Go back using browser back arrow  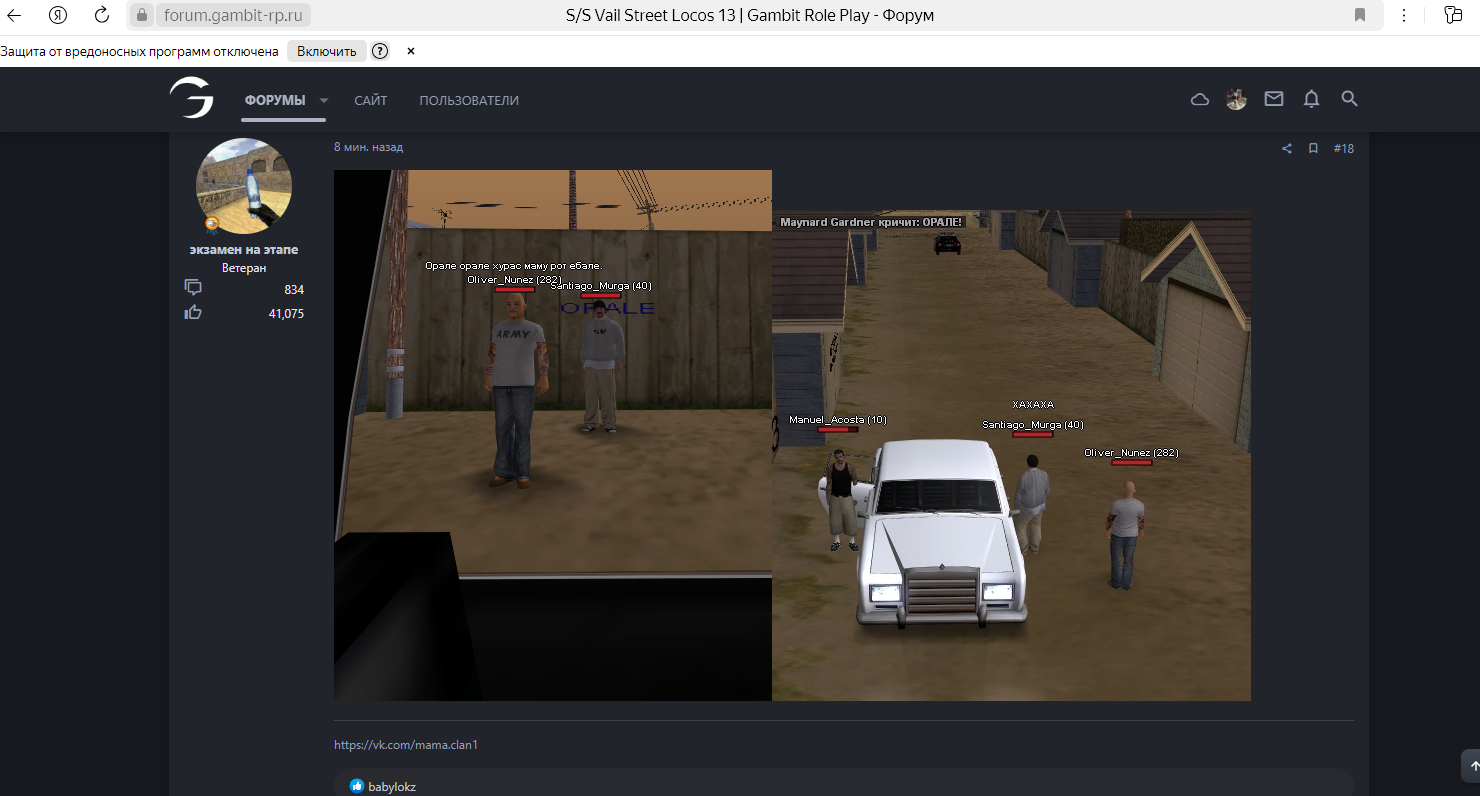pos(14,15)
